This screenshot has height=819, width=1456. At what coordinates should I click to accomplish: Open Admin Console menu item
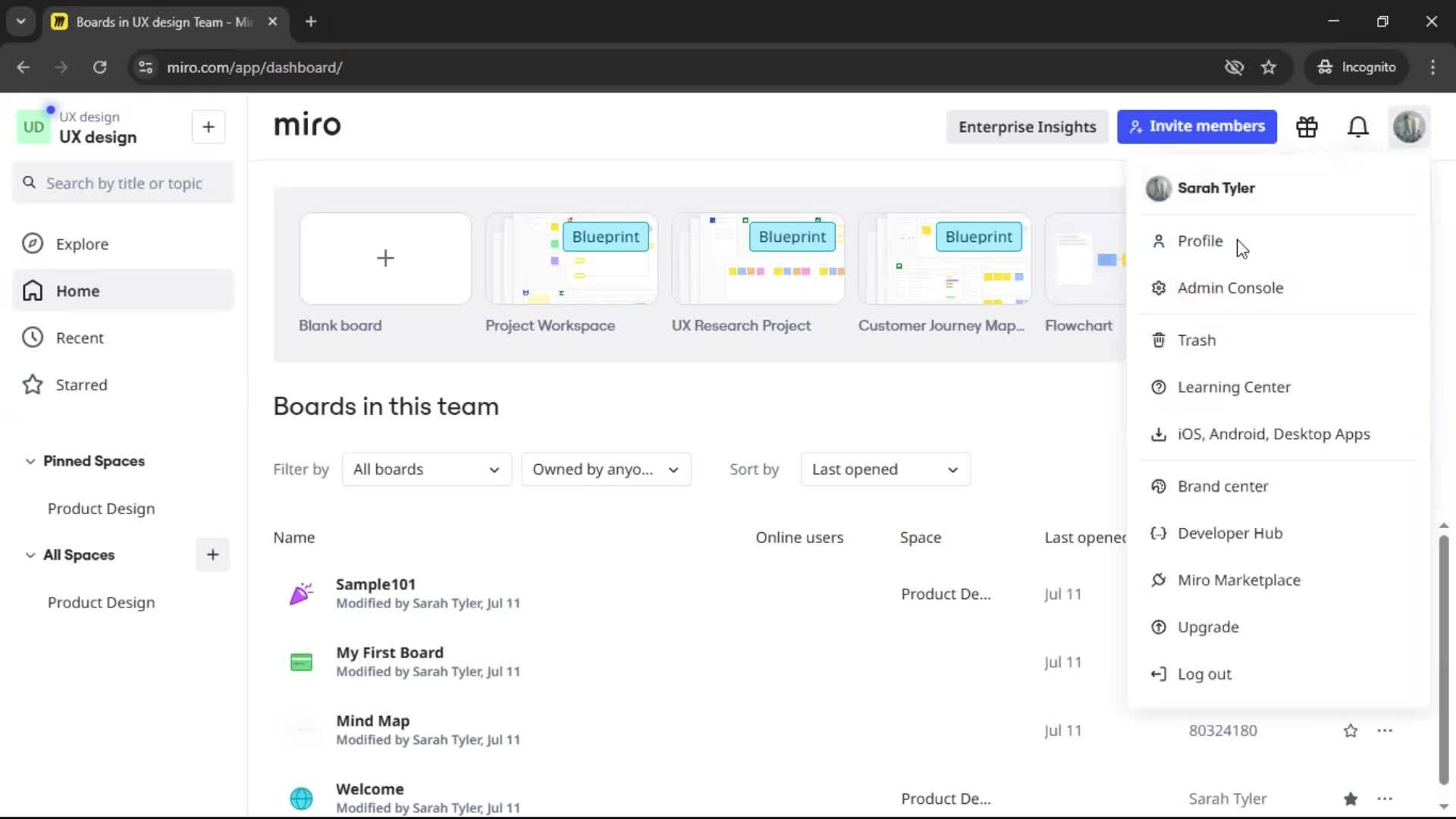(x=1278, y=288)
